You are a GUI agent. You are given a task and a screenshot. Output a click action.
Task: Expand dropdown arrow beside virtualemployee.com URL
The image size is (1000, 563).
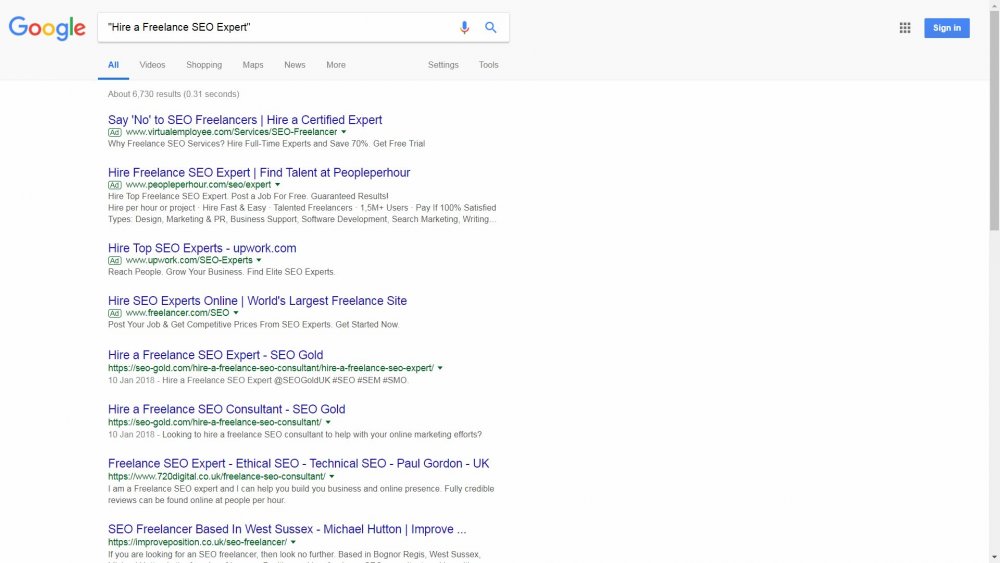point(344,132)
